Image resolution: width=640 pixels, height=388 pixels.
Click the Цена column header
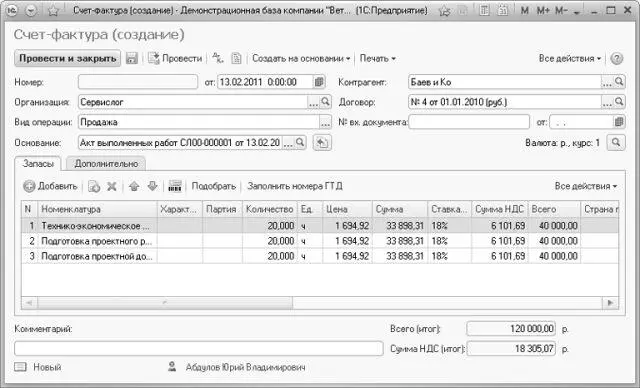click(x=347, y=209)
